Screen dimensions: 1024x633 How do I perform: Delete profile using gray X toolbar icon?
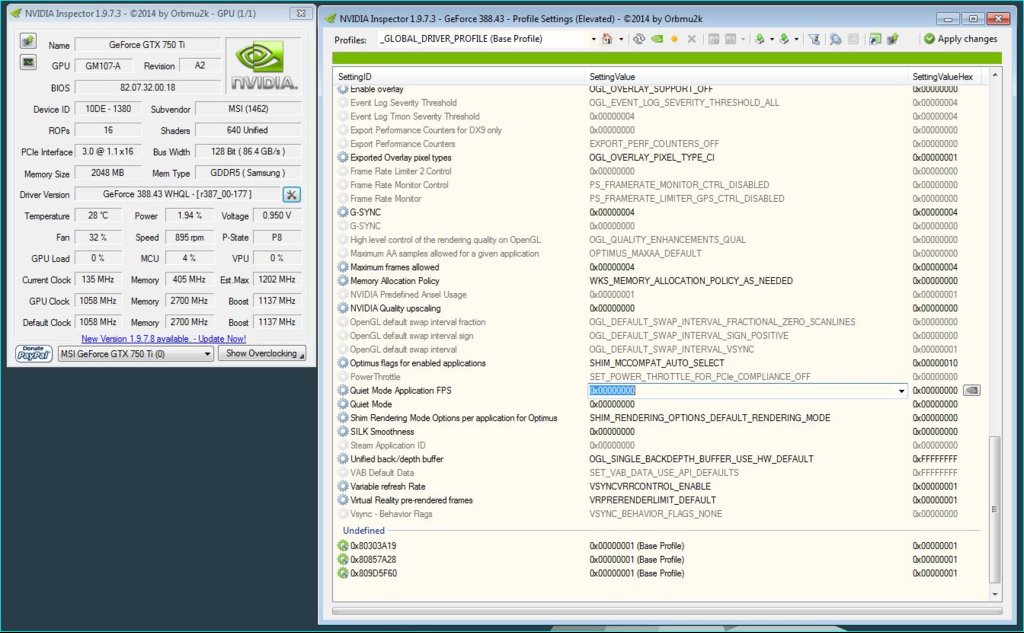(692, 39)
